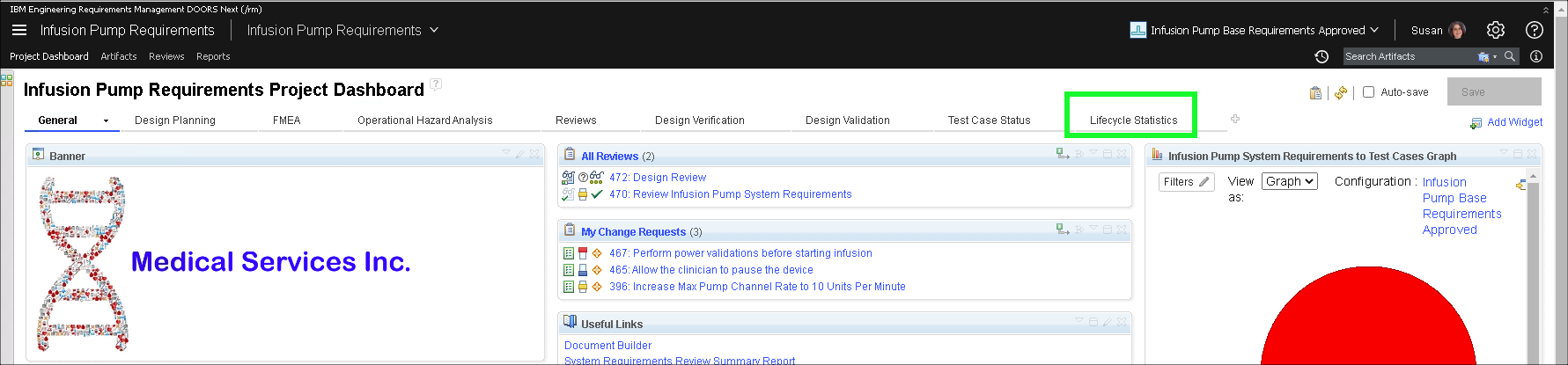Open the General tab dropdown arrow
Image resolution: width=1568 pixels, height=365 pixels.
coord(107,120)
